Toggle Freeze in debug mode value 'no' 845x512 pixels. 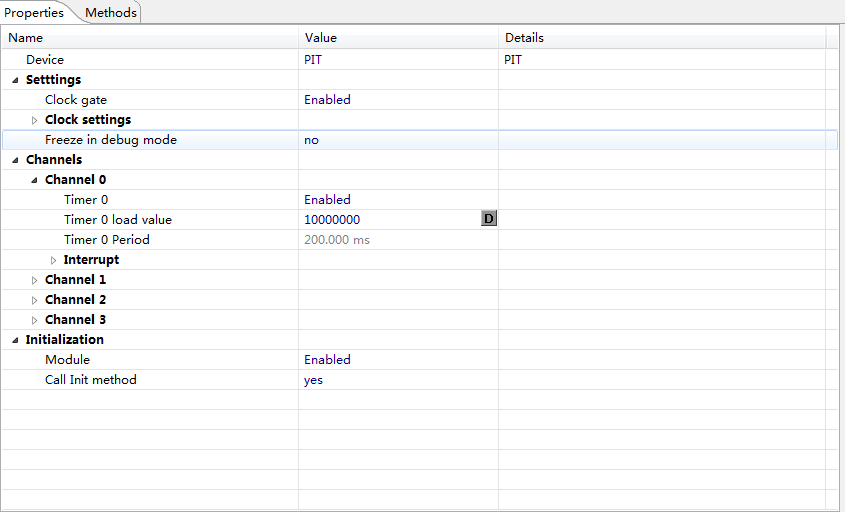click(311, 140)
